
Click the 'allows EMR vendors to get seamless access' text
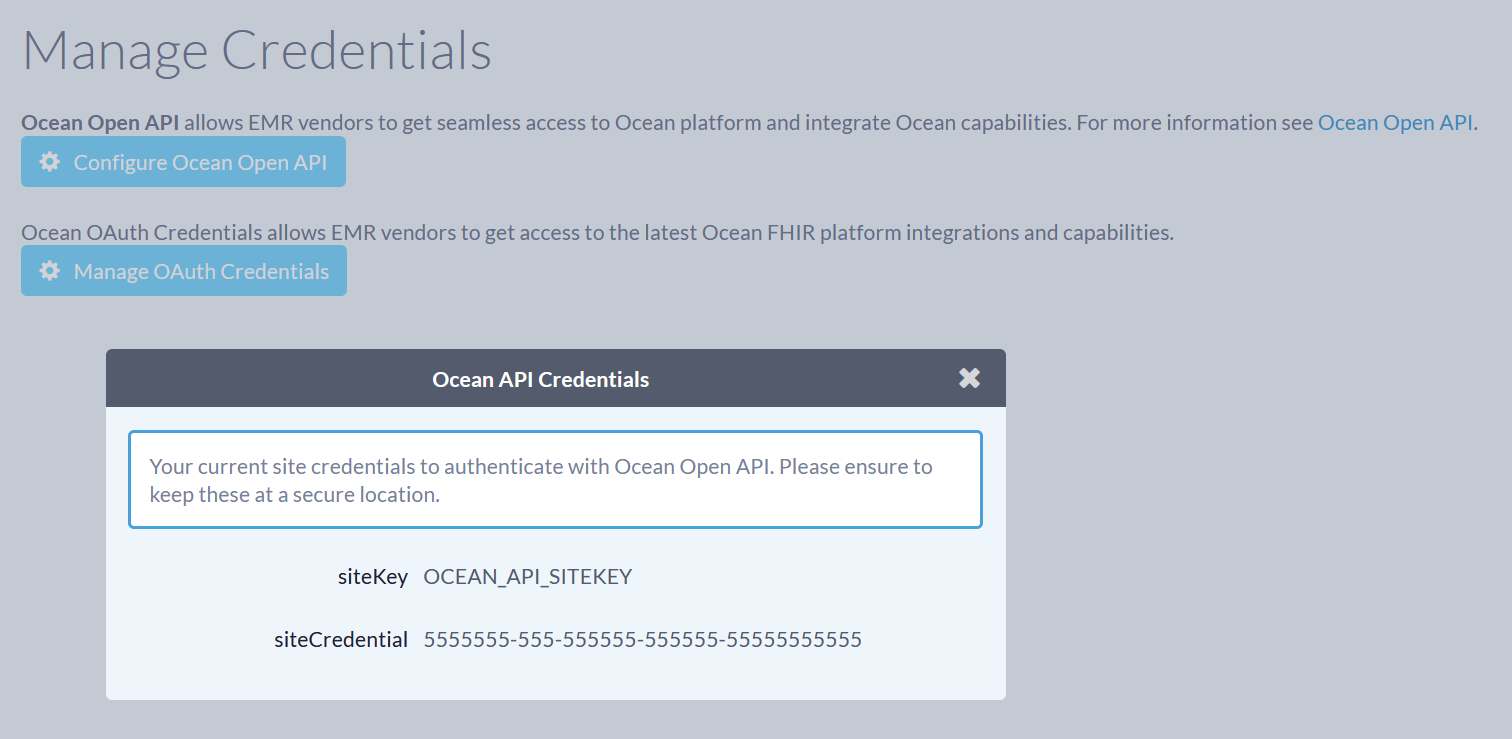click(397, 123)
